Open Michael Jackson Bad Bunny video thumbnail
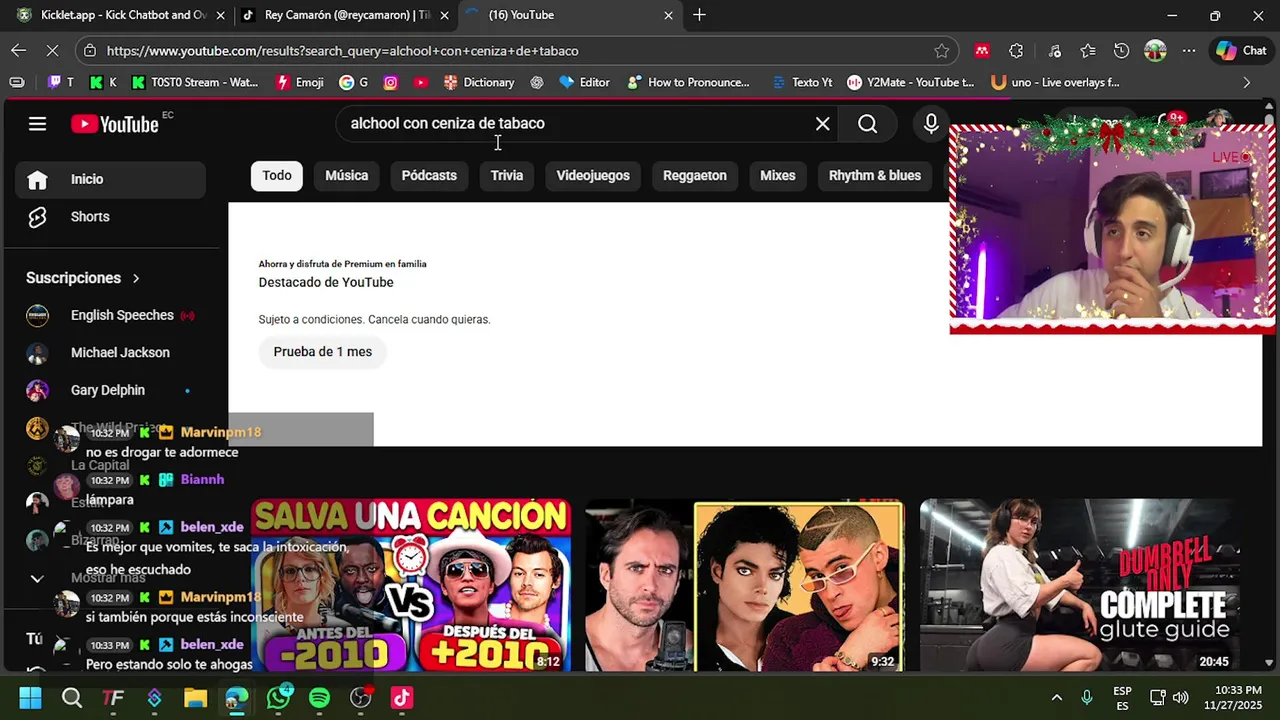This screenshot has width=1280, height=720. click(744, 585)
